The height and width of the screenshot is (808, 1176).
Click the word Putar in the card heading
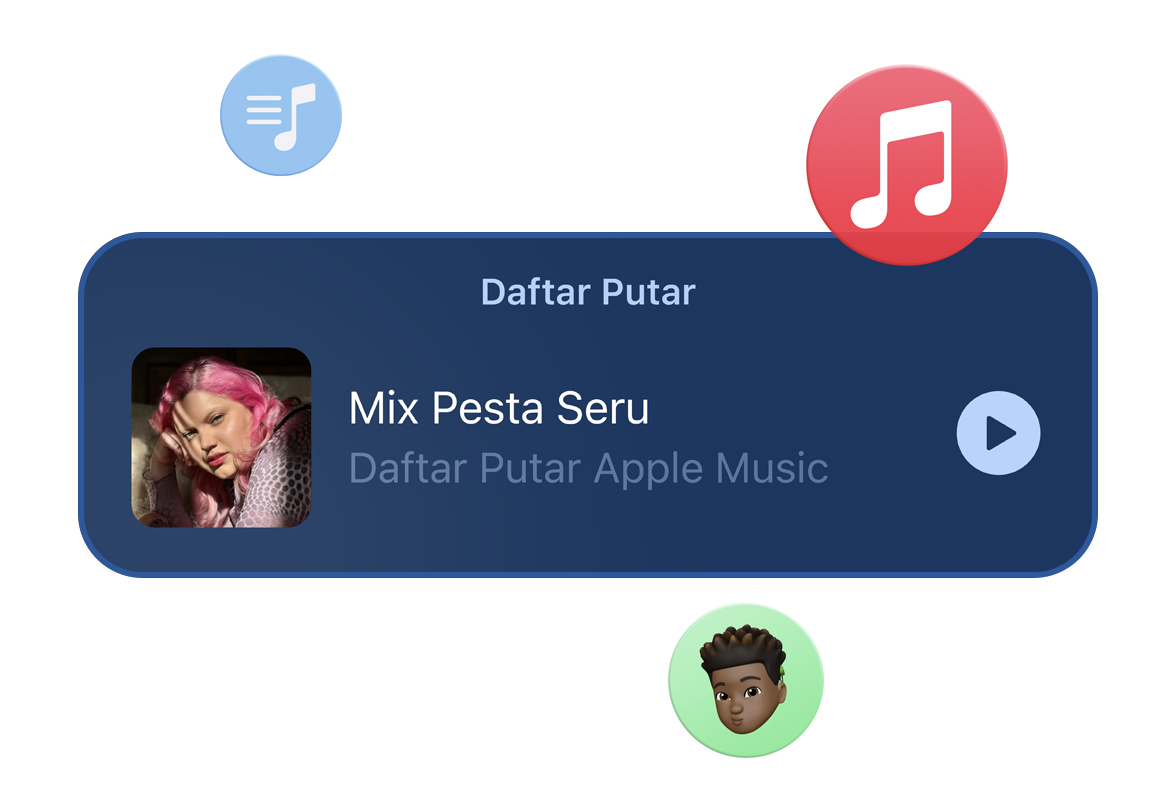point(649,292)
